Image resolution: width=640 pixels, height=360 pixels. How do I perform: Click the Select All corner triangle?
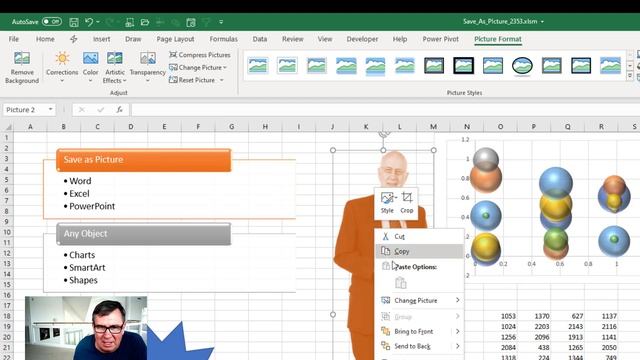(x=8, y=127)
